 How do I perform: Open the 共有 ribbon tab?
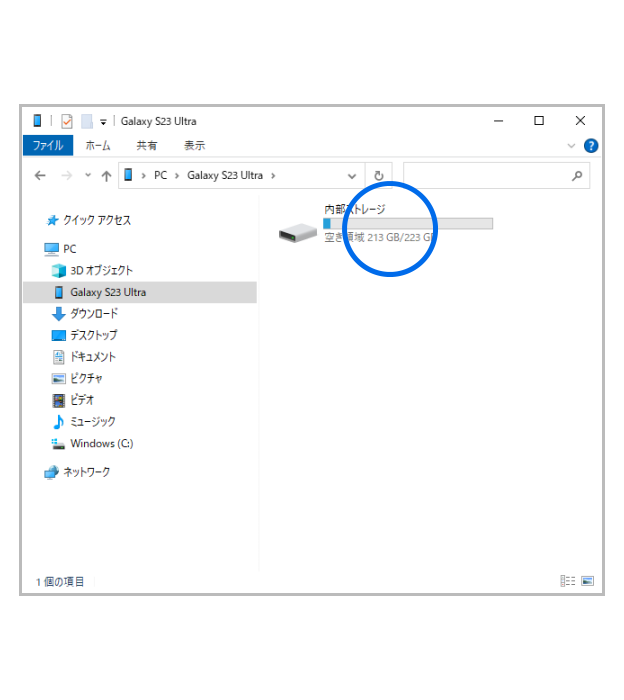click(147, 146)
